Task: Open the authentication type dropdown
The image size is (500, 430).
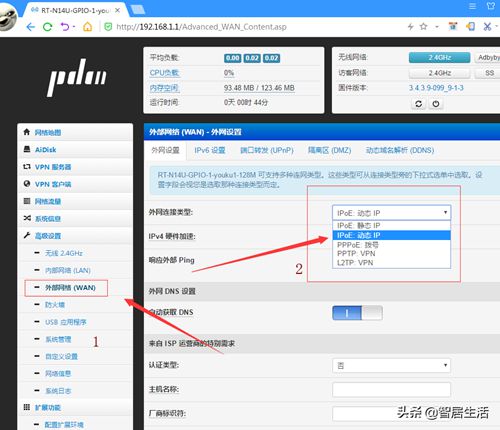Action: click(392, 366)
